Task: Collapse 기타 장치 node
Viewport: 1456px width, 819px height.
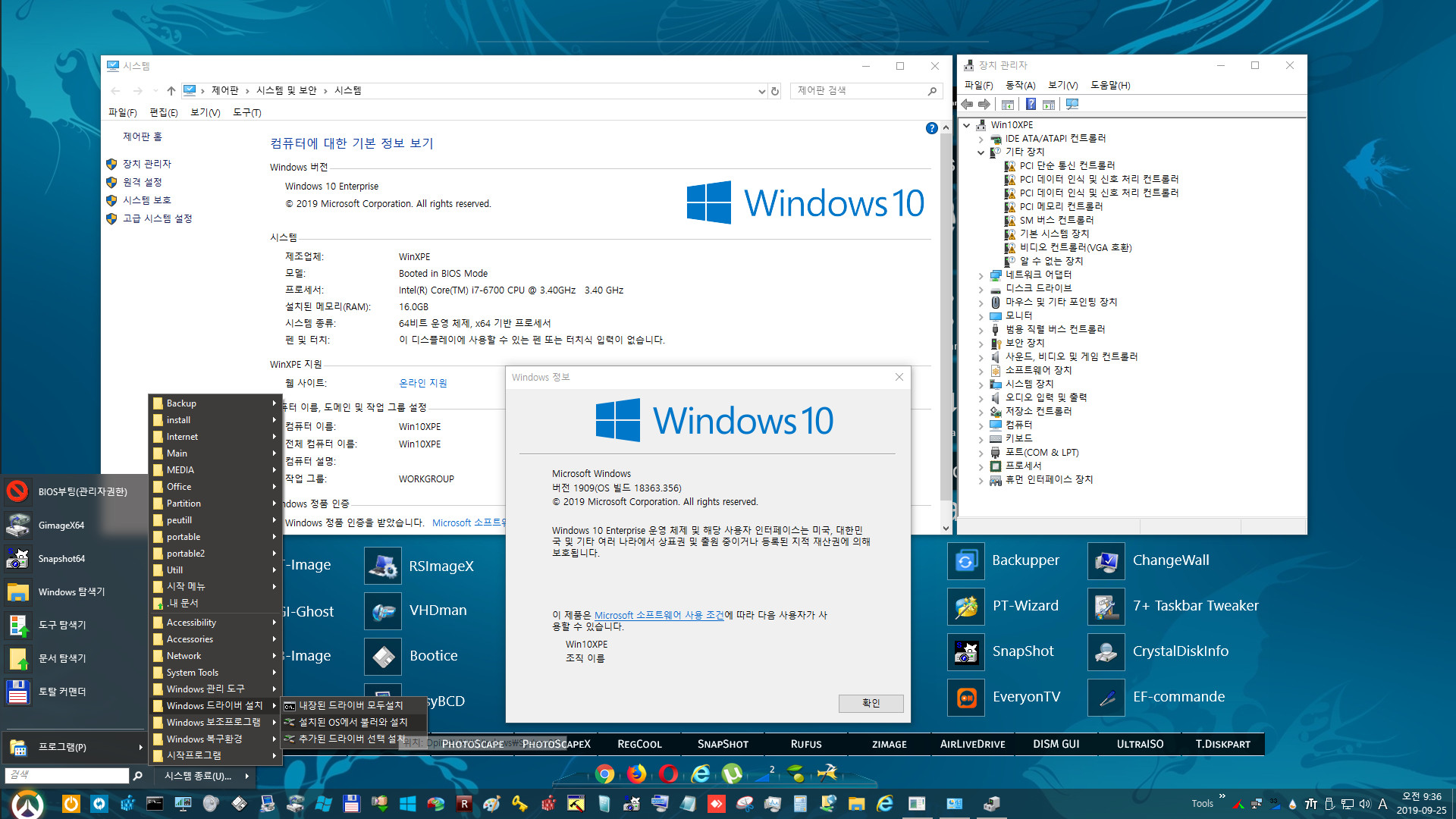Action: (x=981, y=152)
